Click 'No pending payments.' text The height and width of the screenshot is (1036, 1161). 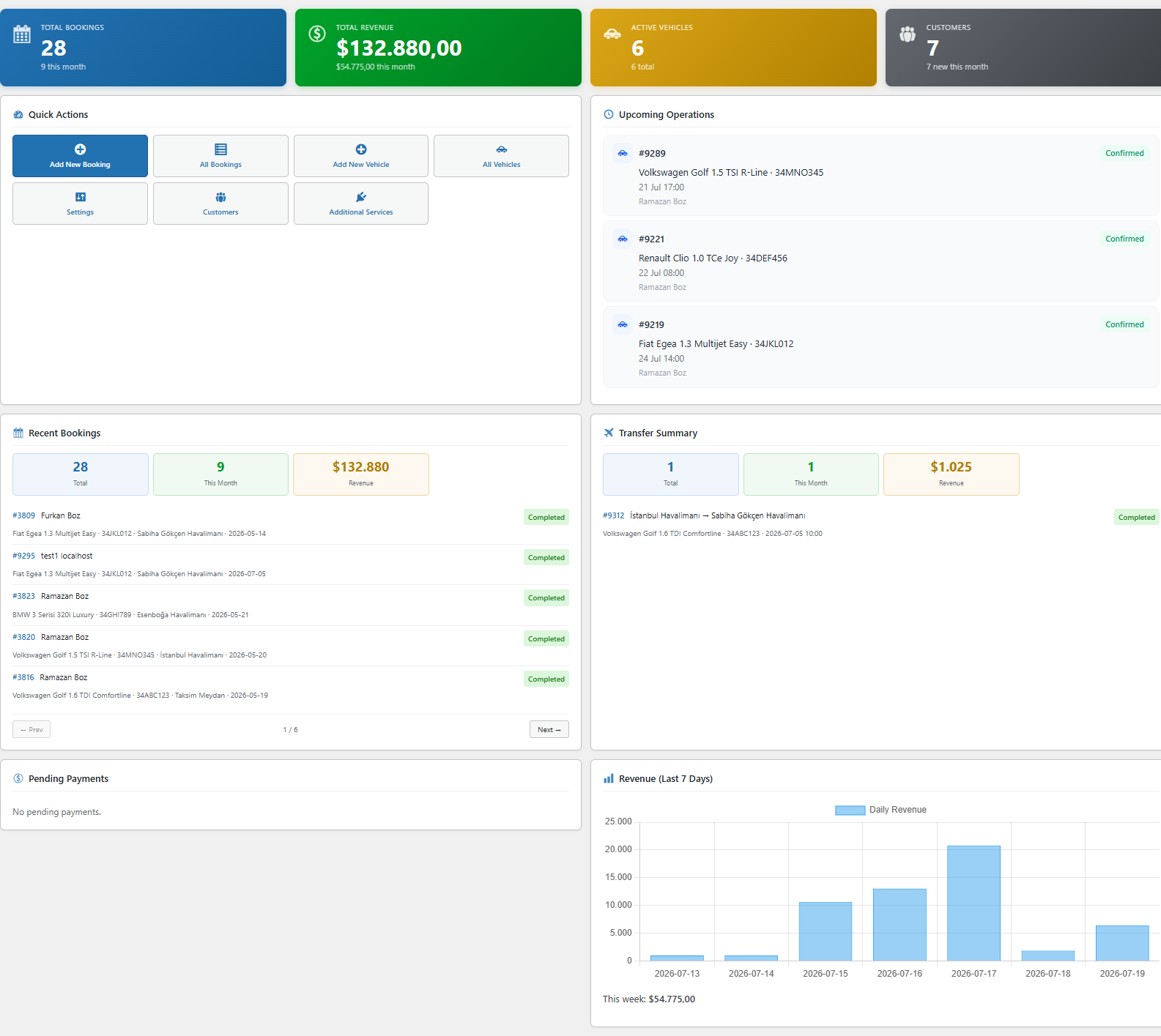pyautogui.click(x=56, y=812)
